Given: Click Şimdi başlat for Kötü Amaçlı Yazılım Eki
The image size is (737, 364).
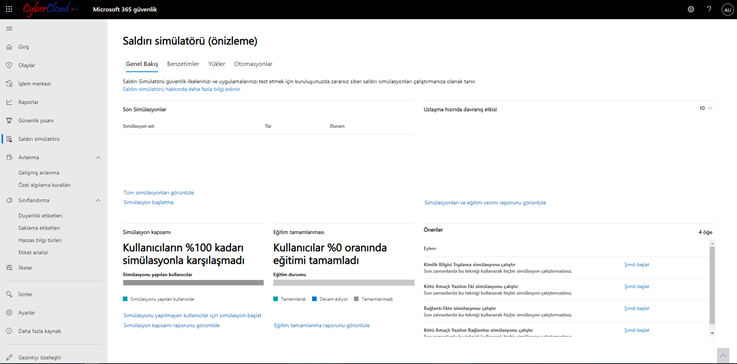Looking at the screenshot, I should tap(636, 286).
